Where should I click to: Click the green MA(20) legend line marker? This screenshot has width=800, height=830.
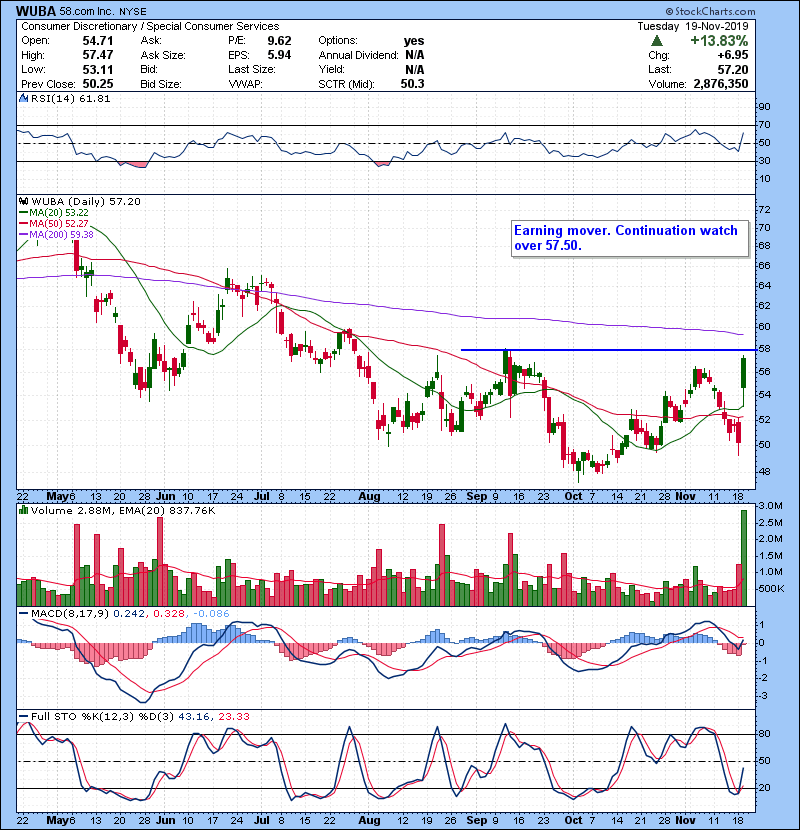pyautogui.click(x=23, y=212)
